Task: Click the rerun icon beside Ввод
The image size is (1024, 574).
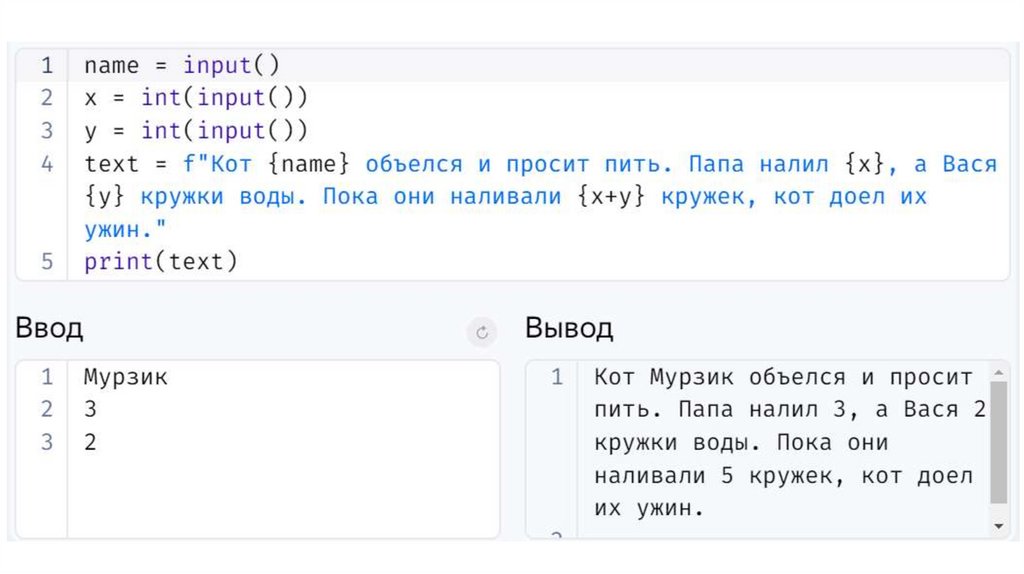Action: pos(482,333)
